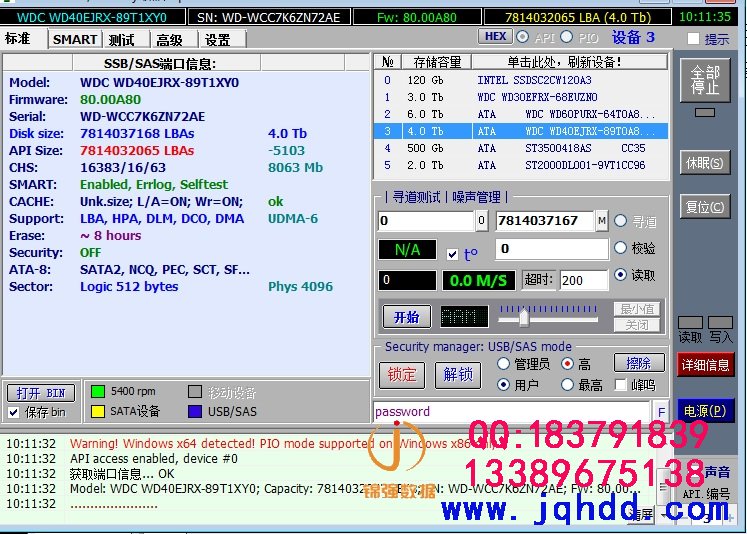Select the 管理员 radio button
The image size is (747, 534).
pos(504,364)
